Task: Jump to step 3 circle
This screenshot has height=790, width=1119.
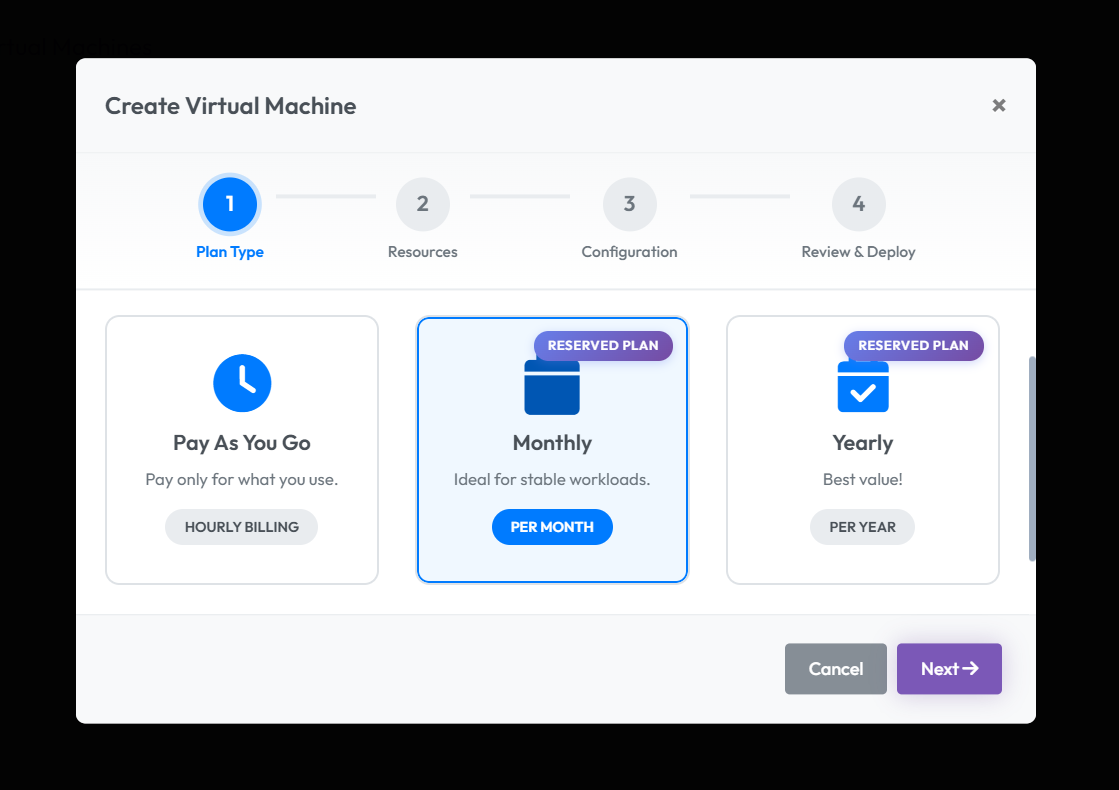Action: click(x=629, y=204)
